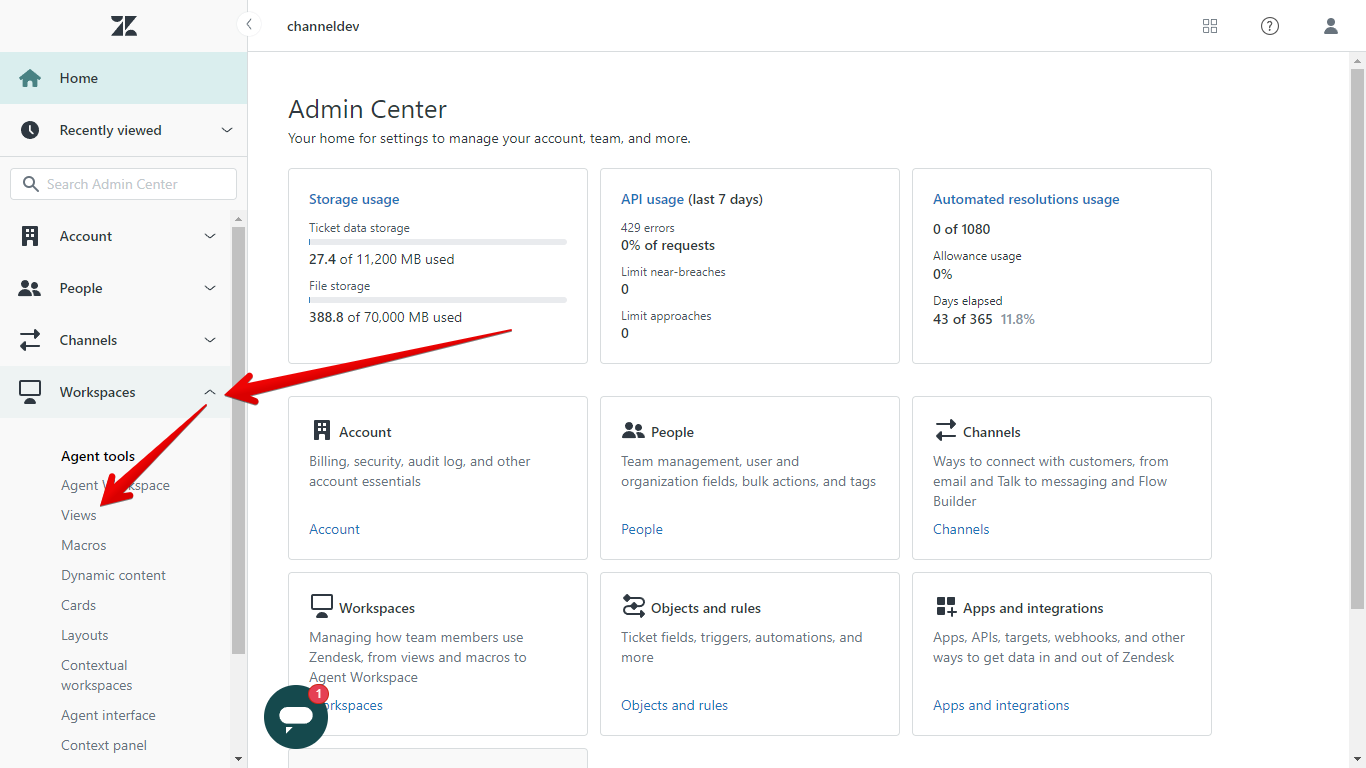Click the Workspaces monitor icon in sidebar

[30, 392]
